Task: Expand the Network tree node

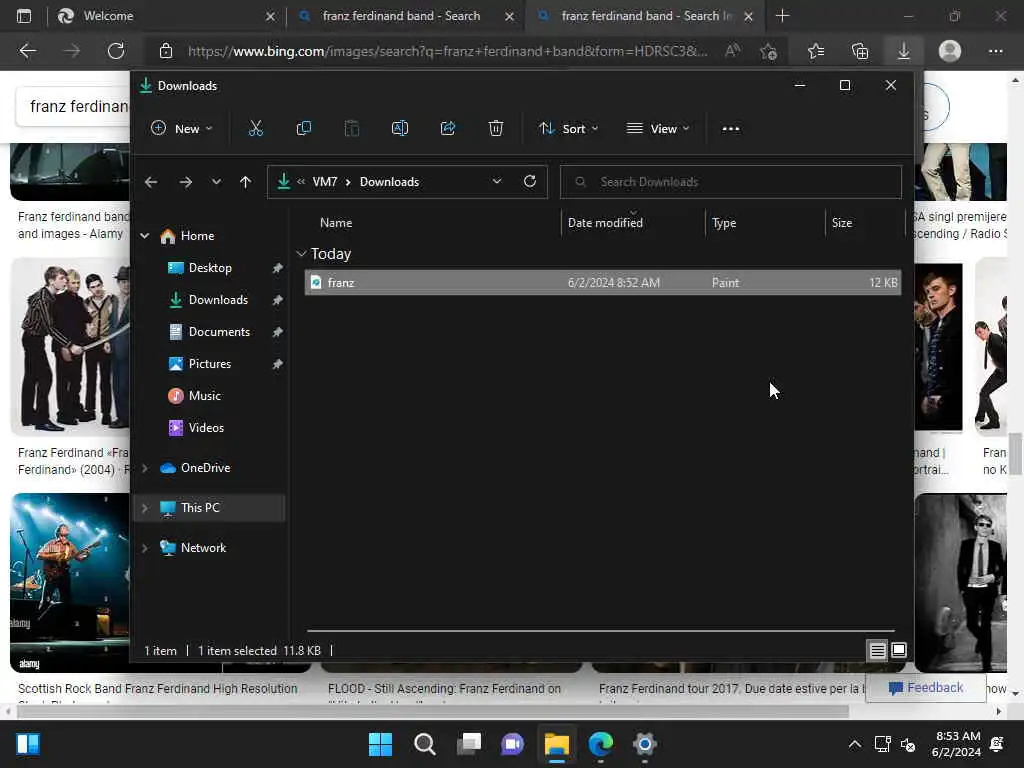Action: click(x=145, y=548)
